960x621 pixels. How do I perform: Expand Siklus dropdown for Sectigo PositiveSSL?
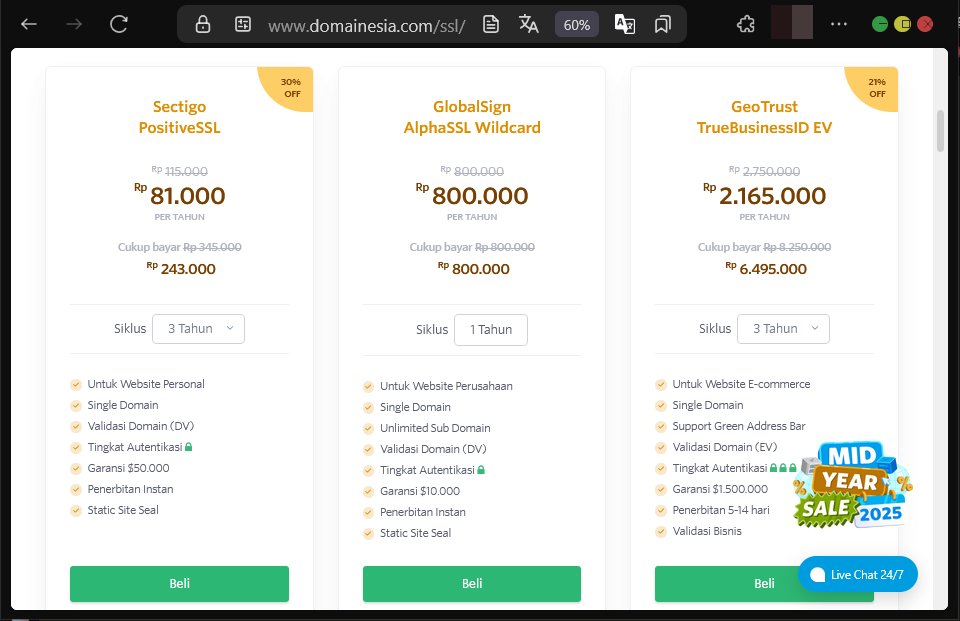point(198,328)
